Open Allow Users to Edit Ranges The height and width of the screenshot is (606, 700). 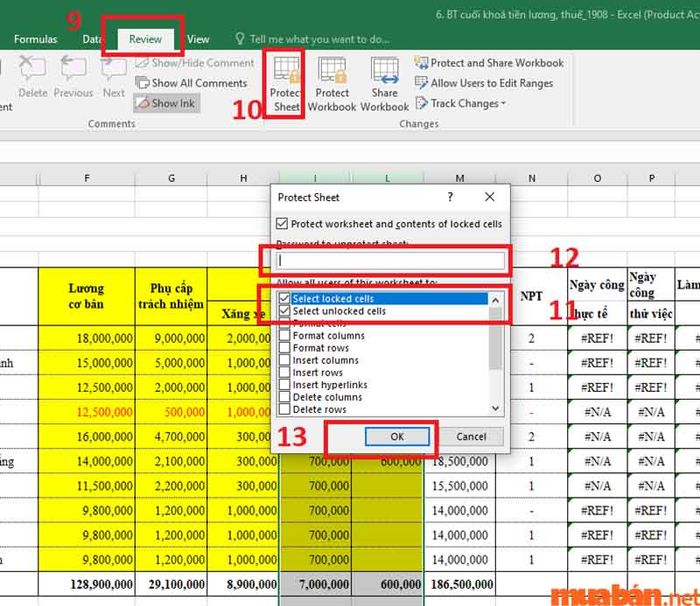[484, 83]
